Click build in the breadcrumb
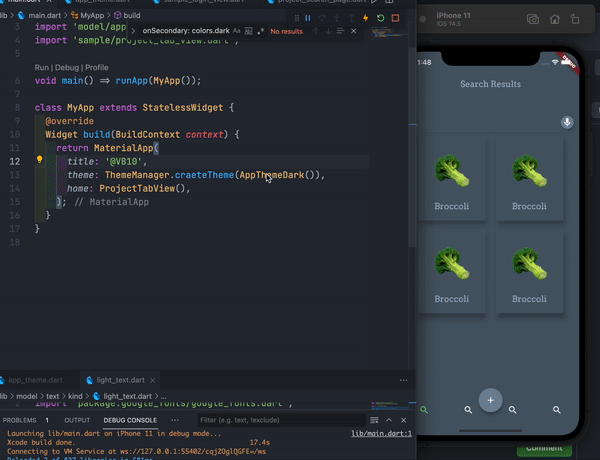The width and height of the screenshot is (600, 460). coord(132,15)
